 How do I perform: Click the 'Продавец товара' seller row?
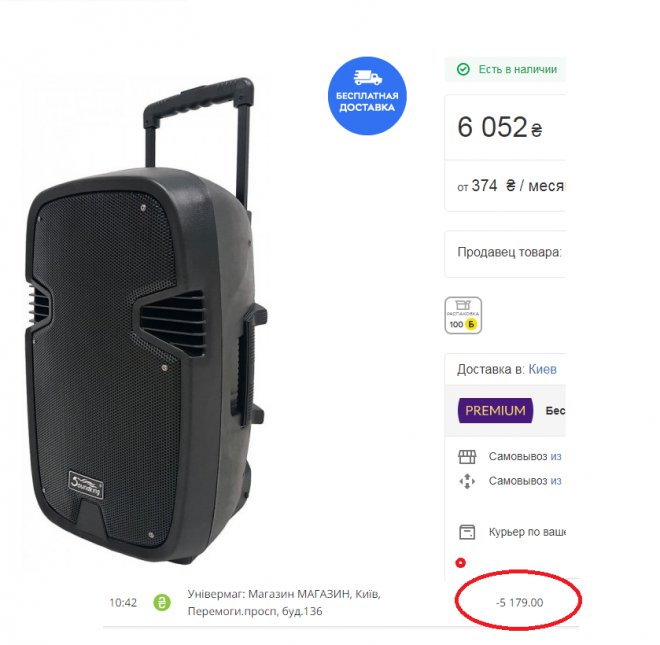click(509, 252)
